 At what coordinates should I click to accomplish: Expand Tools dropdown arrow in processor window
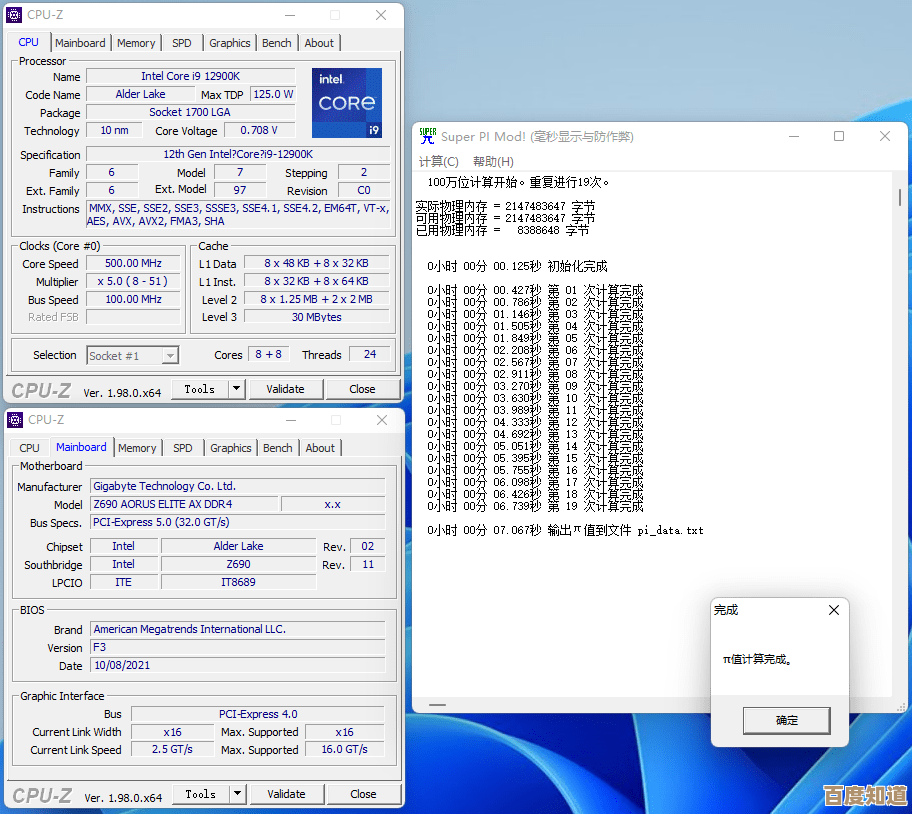[237, 389]
